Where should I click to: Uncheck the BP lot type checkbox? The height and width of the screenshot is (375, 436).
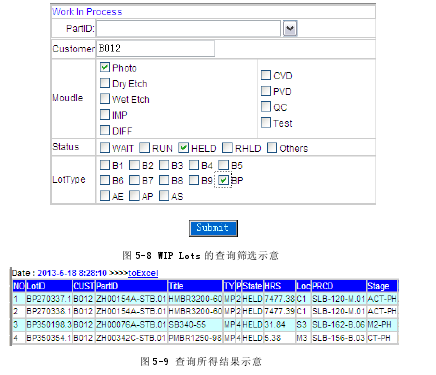(223, 180)
